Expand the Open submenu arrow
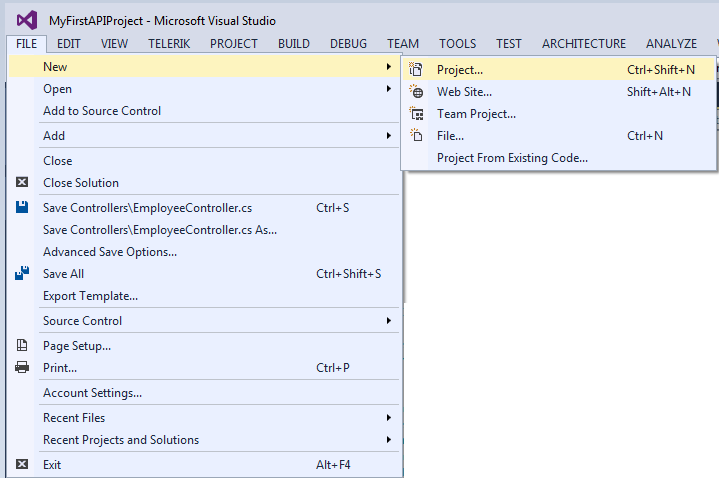The height and width of the screenshot is (478, 719). pyautogui.click(x=389, y=89)
